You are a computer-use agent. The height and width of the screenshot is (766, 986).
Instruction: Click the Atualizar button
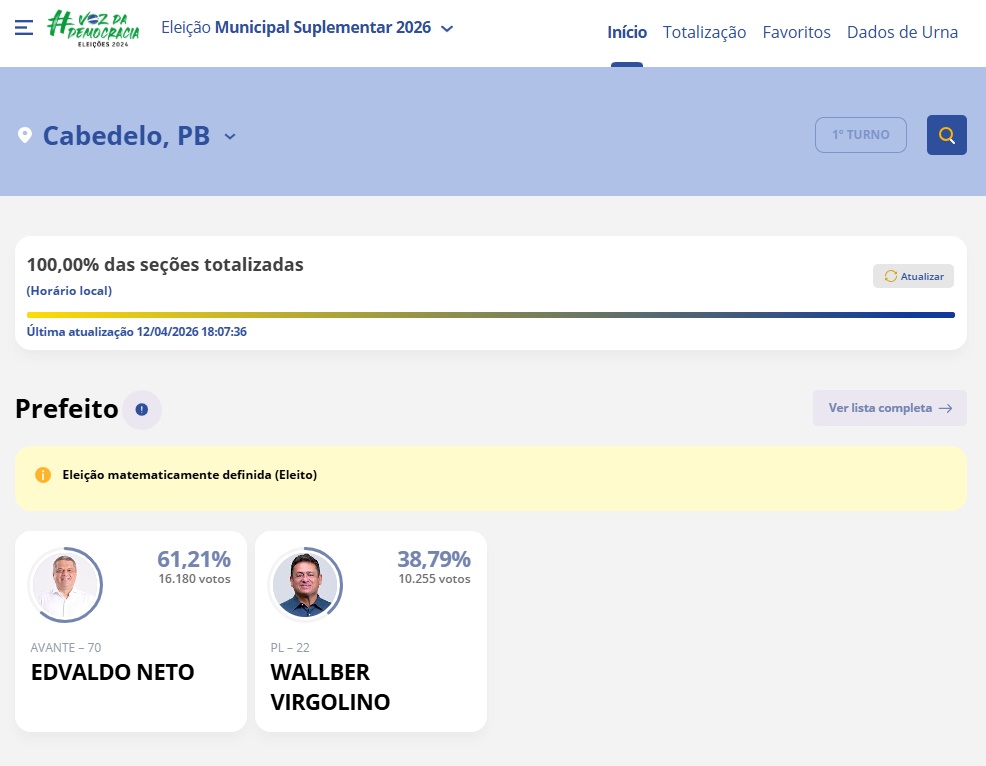pos(913,276)
